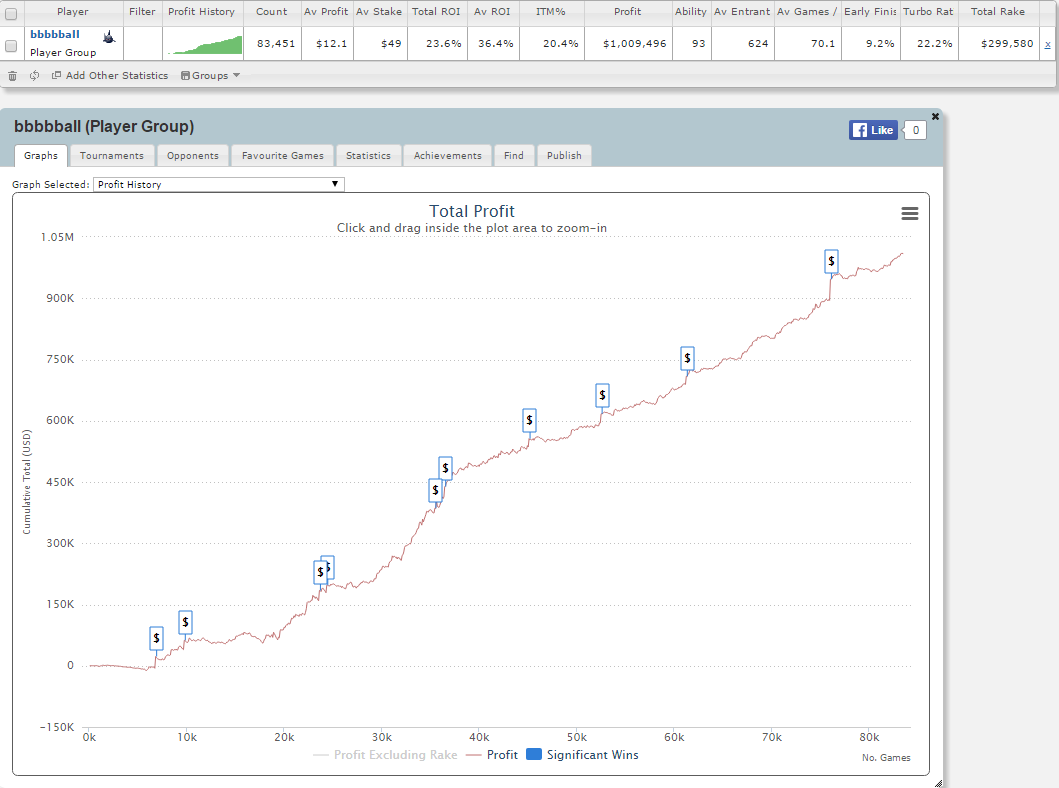Close the bbbbball Player Group panel
1059x788 pixels.
coord(935,116)
